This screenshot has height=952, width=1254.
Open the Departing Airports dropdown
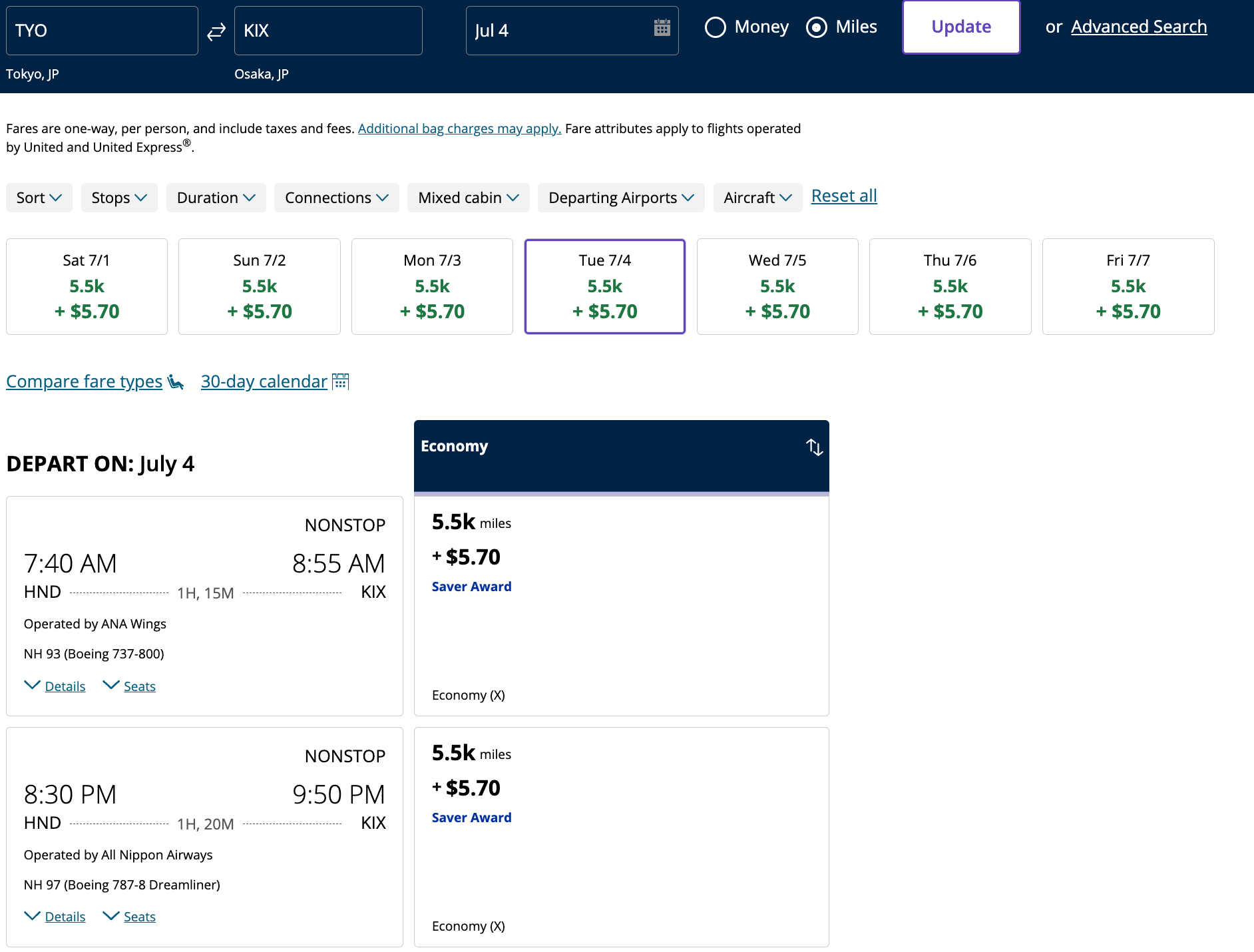(x=620, y=197)
